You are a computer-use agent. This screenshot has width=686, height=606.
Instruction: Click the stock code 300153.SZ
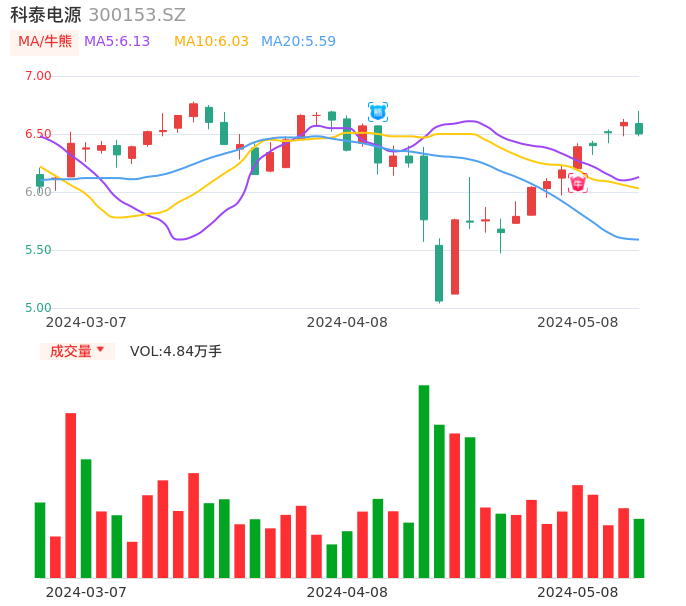[x=137, y=15]
